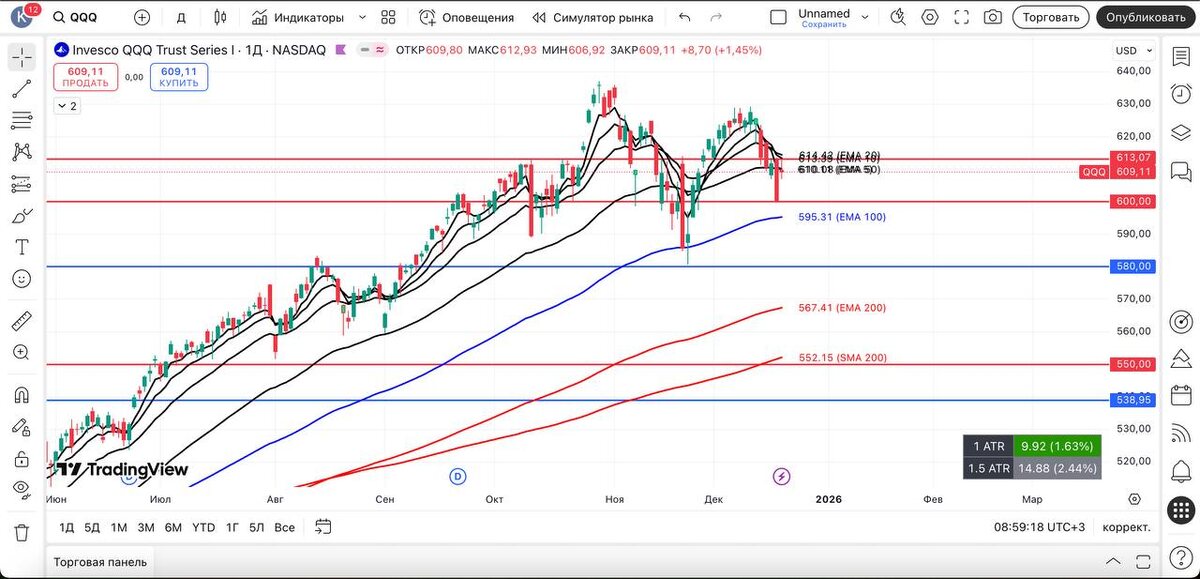Start the Симулятор рынка replay mode
The image size is (1200, 579).
tap(593, 17)
